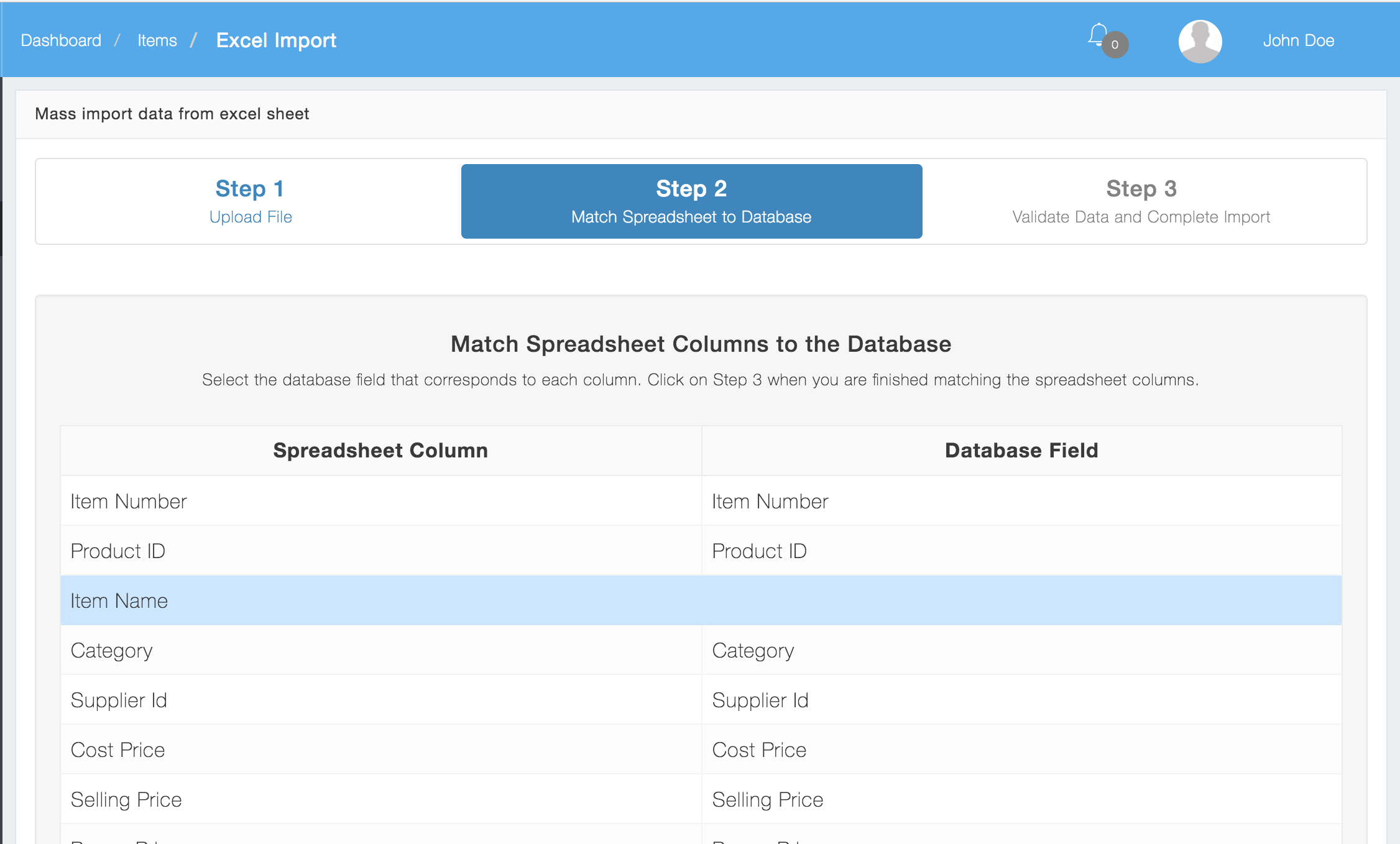Click 'Selling Price' spreadsheet column cell
Image resolution: width=1400 pixels, height=844 pixels.
(381, 799)
